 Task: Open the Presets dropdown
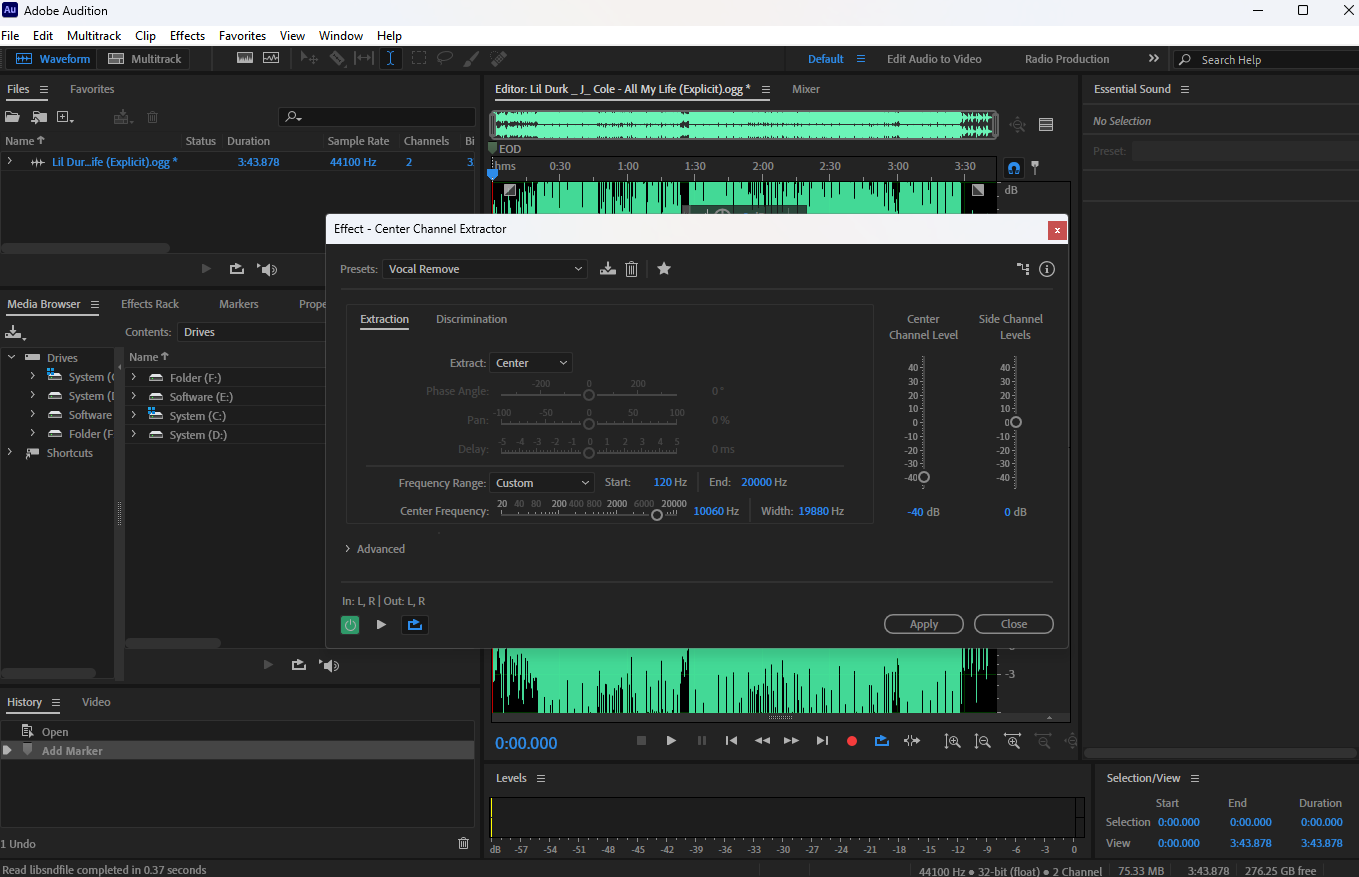pyautogui.click(x=485, y=269)
